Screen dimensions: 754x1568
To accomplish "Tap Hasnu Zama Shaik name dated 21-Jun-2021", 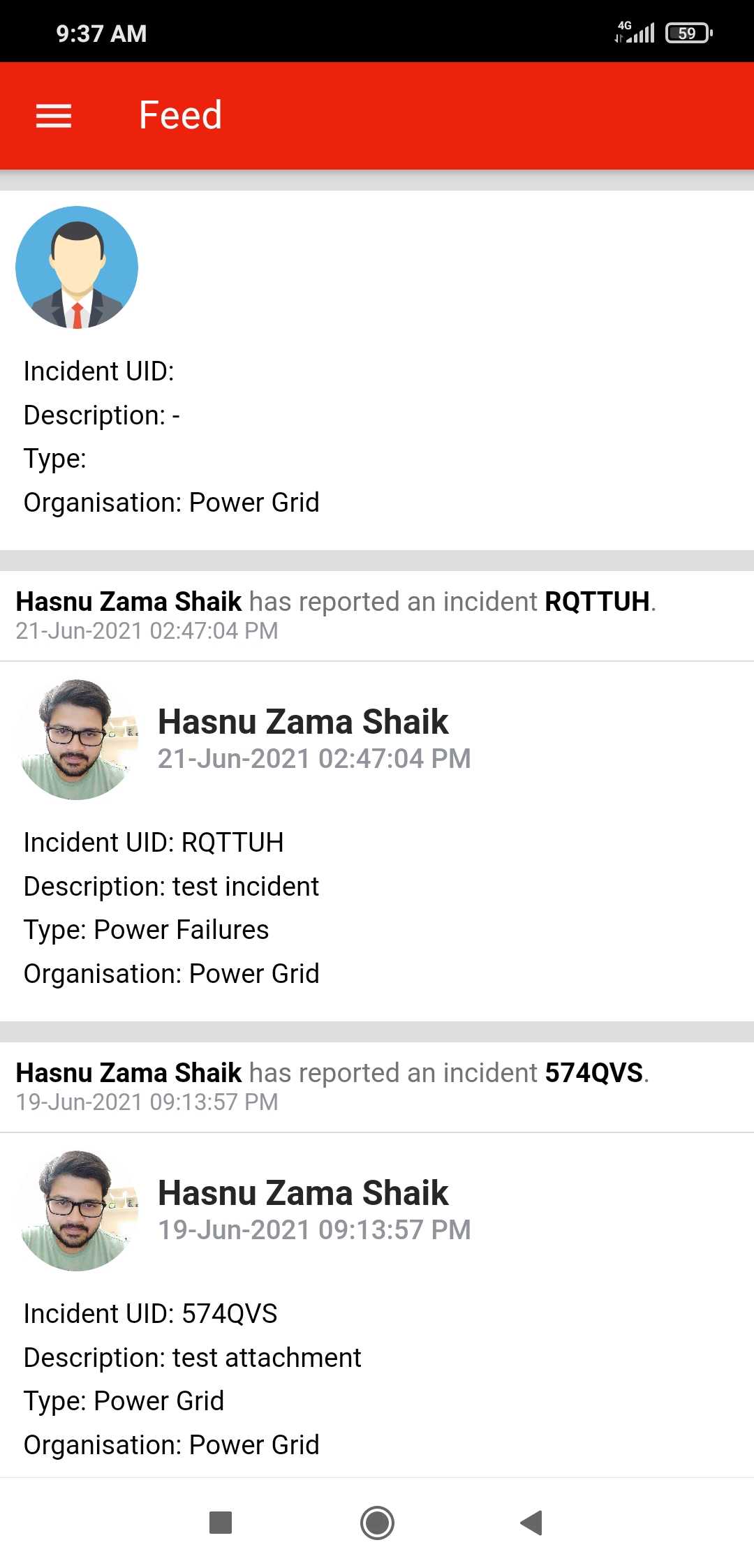I will (x=303, y=722).
